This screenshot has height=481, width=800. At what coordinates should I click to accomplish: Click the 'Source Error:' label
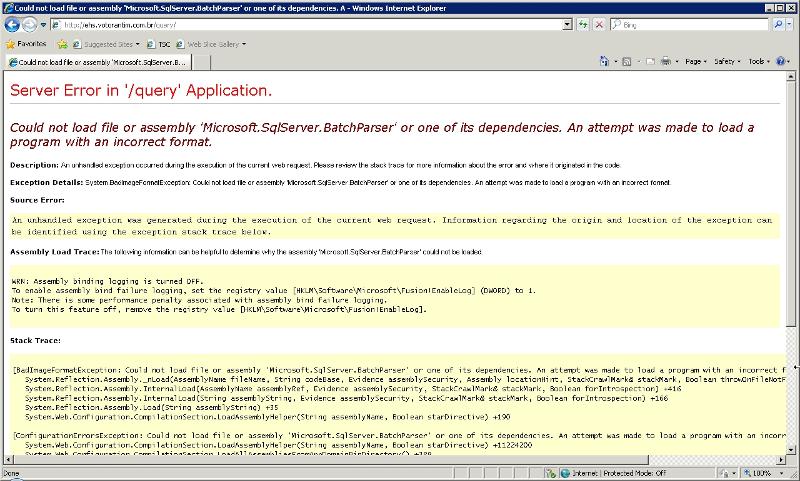37,200
